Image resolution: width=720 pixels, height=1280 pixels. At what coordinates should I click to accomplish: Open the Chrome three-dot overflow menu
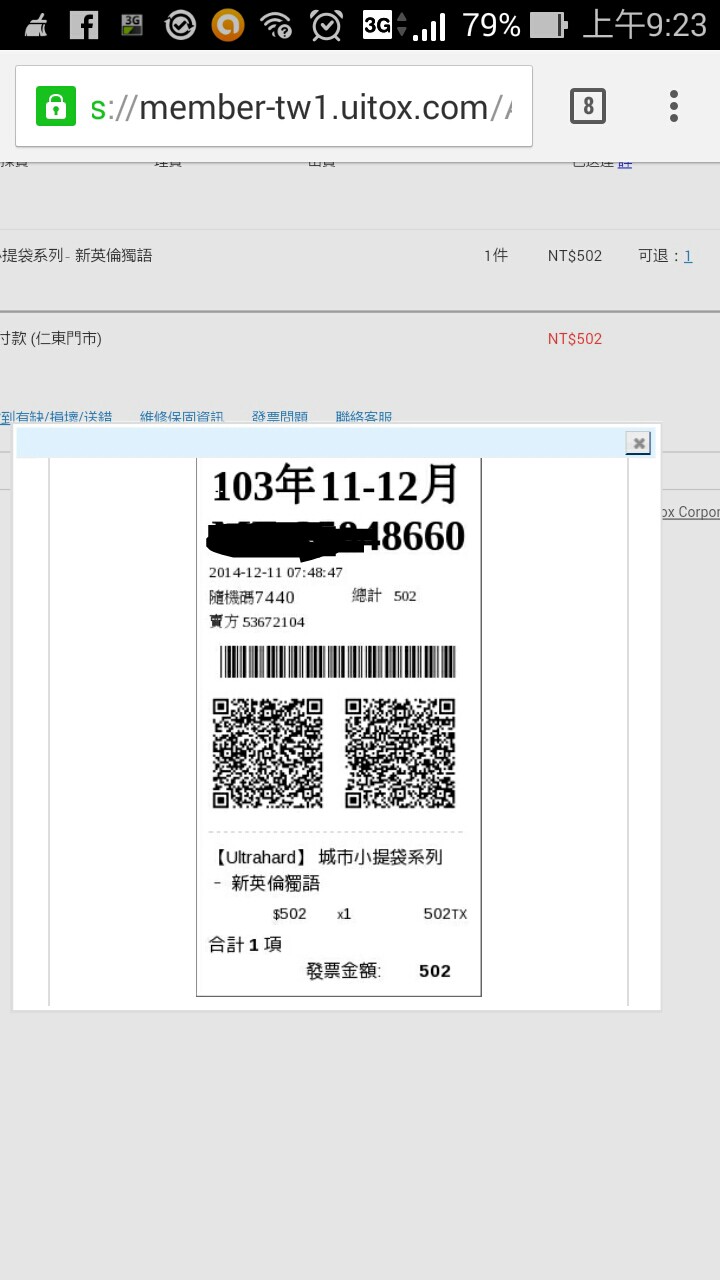tap(674, 106)
